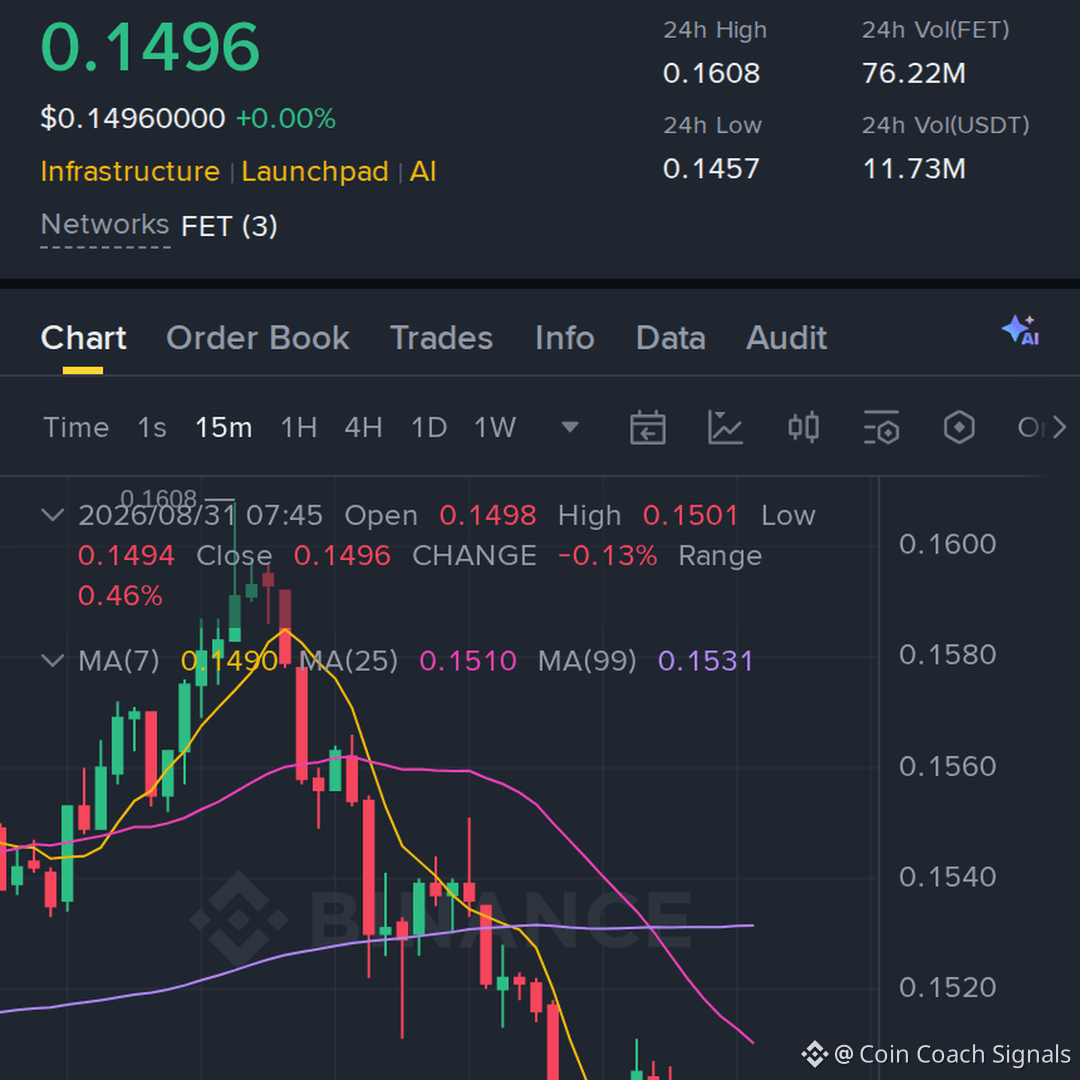
Task: Select the 1s timeframe
Action: coord(152,428)
